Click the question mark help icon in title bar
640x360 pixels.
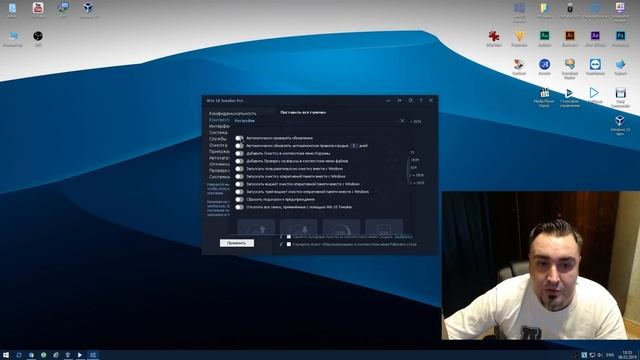click(x=421, y=100)
